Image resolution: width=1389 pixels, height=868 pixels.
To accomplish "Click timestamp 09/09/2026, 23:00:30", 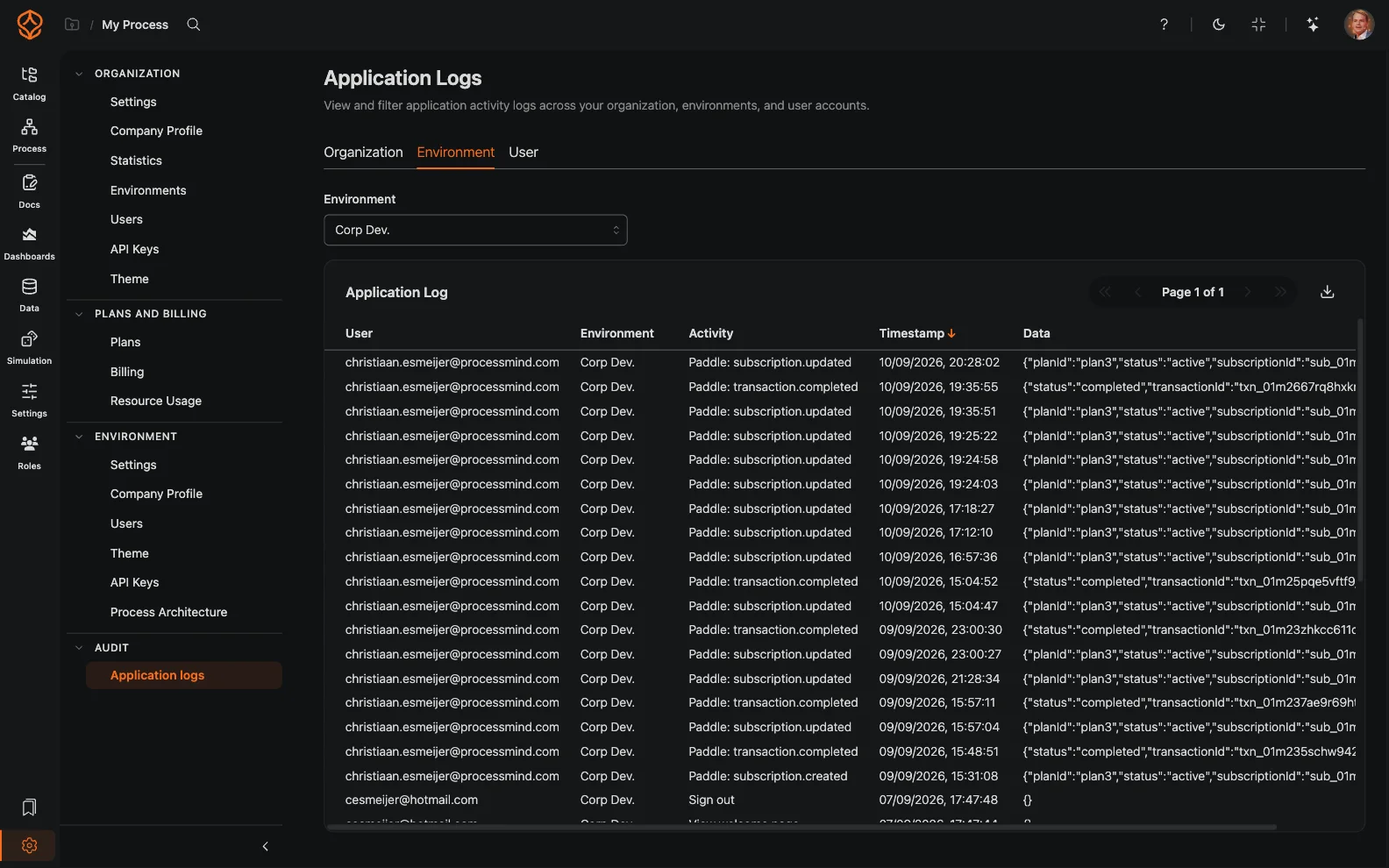I will 940,630.
